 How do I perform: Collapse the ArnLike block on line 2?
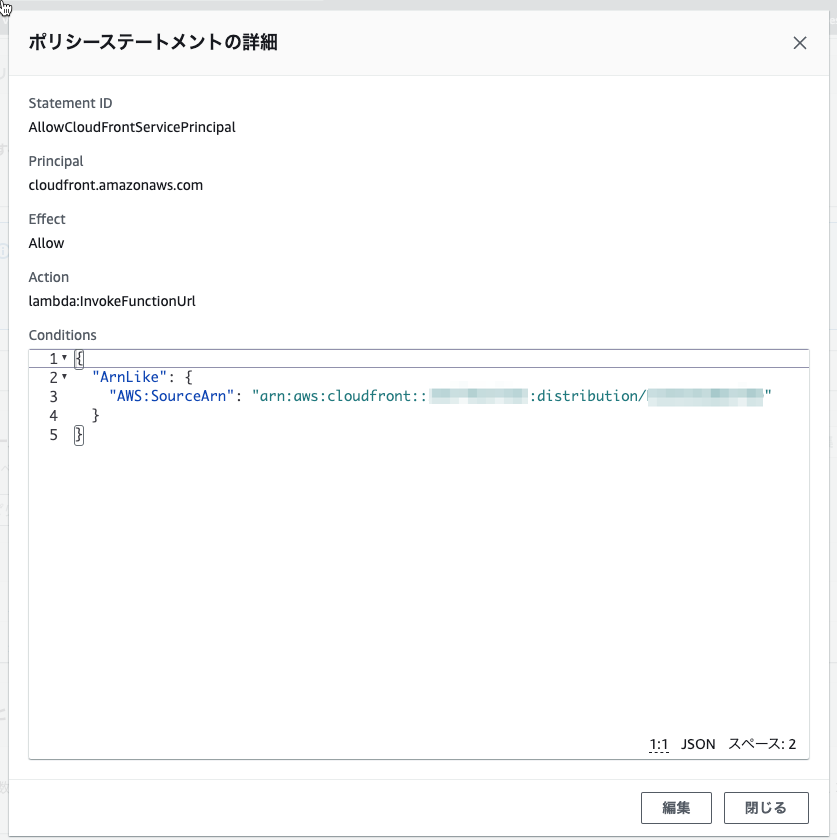click(x=65, y=377)
